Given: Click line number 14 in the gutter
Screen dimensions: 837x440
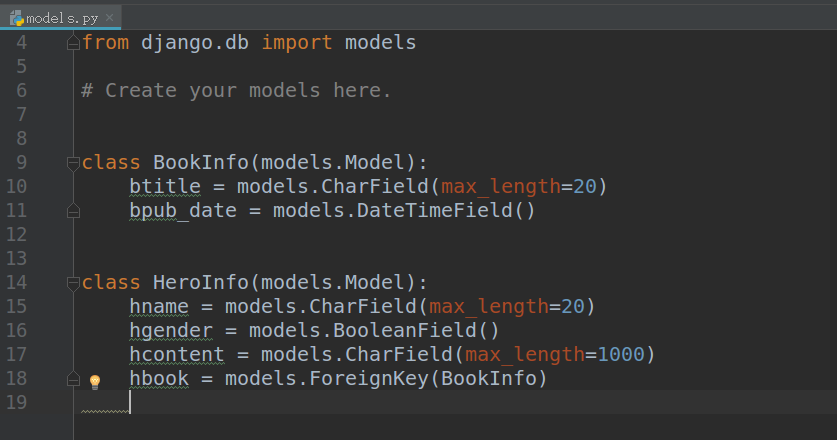Looking at the screenshot, I should click(16, 282).
